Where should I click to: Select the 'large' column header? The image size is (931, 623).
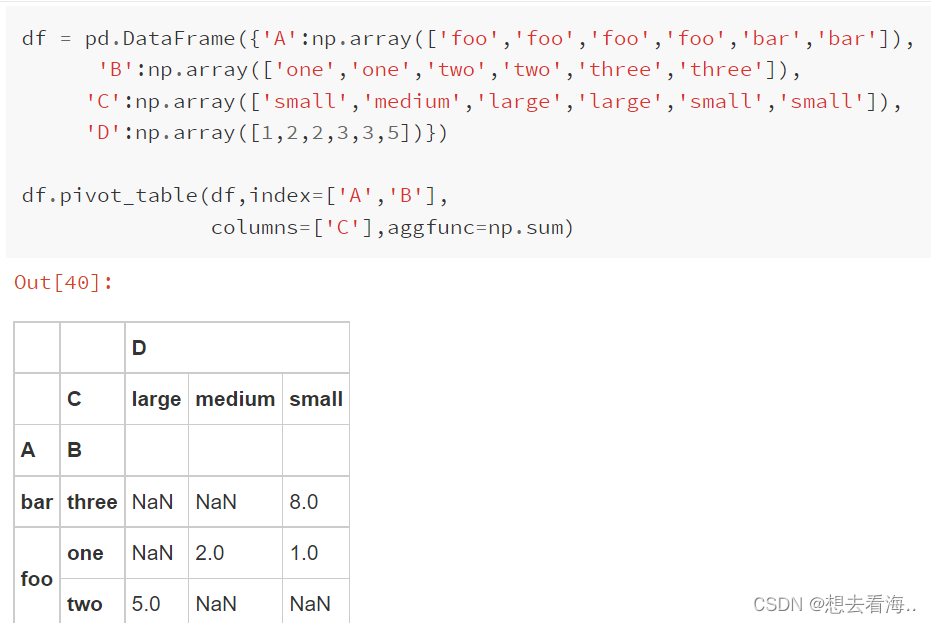pyautogui.click(x=156, y=399)
